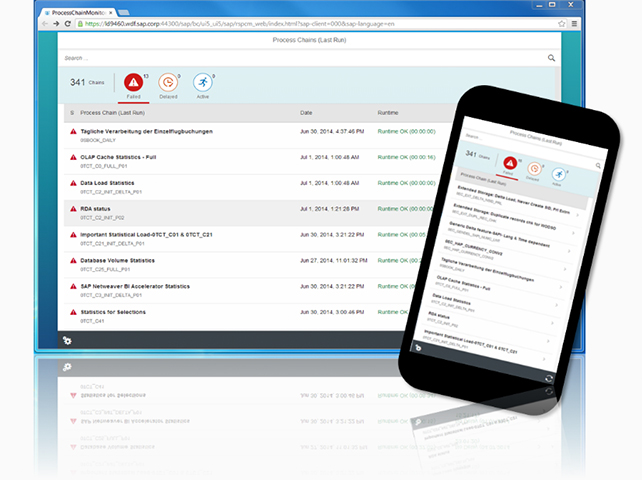The height and width of the screenshot is (480, 642).
Task: Click date Jun 27, 2014, 11:01:32 PM
Action: [x=334, y=260]
